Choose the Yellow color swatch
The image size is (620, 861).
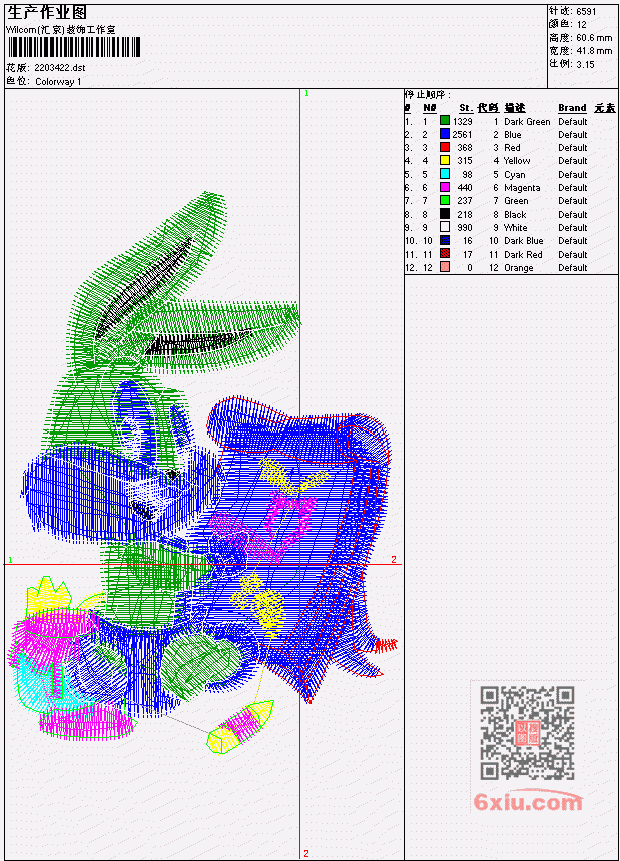(445, 160)
